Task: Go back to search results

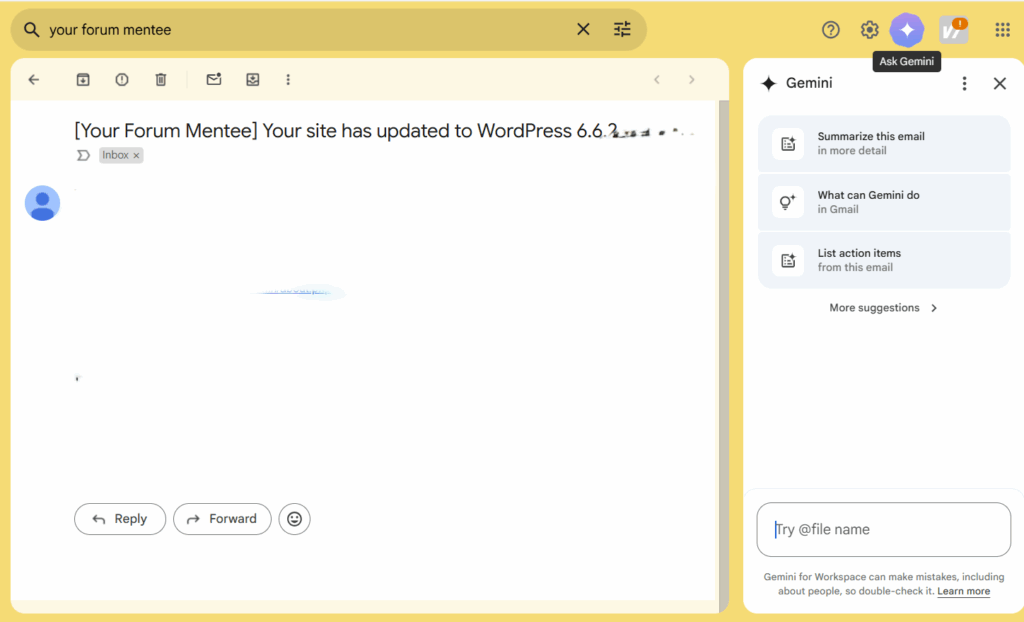Action: 34,80
